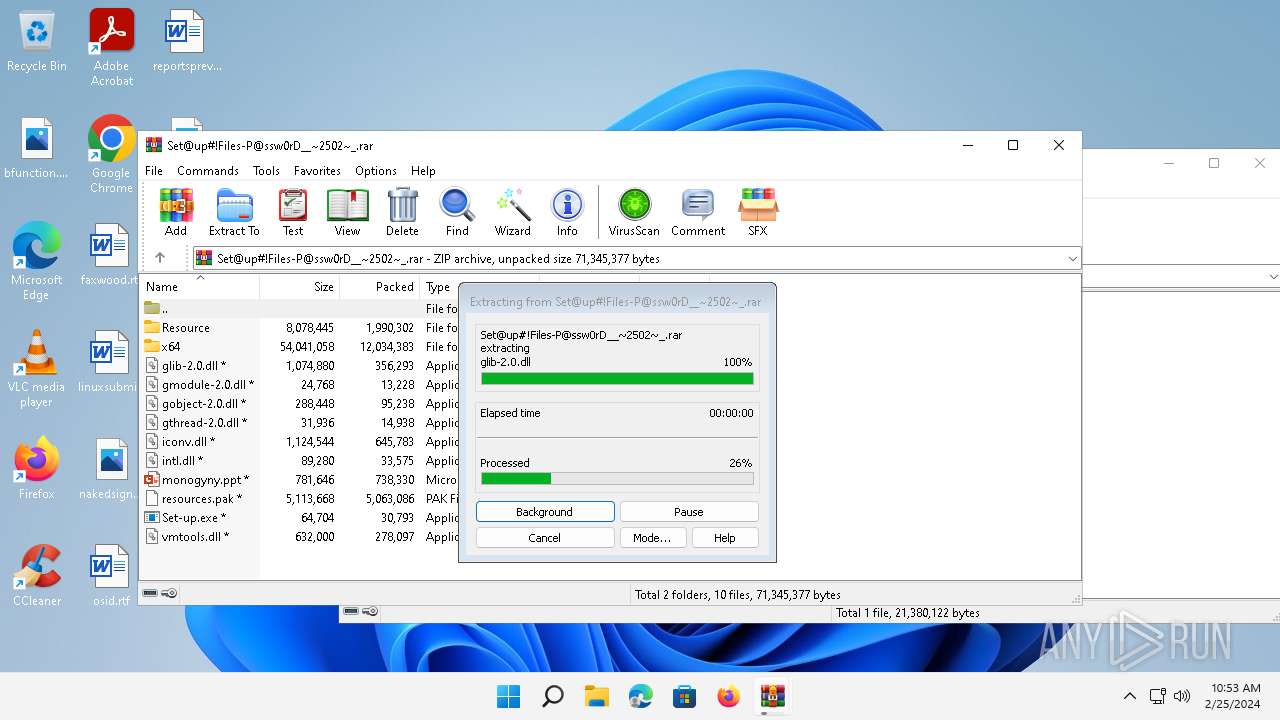Select the intl.dll file row
The width and height of the screenshot is (1280, 720).
click(299, 460)
